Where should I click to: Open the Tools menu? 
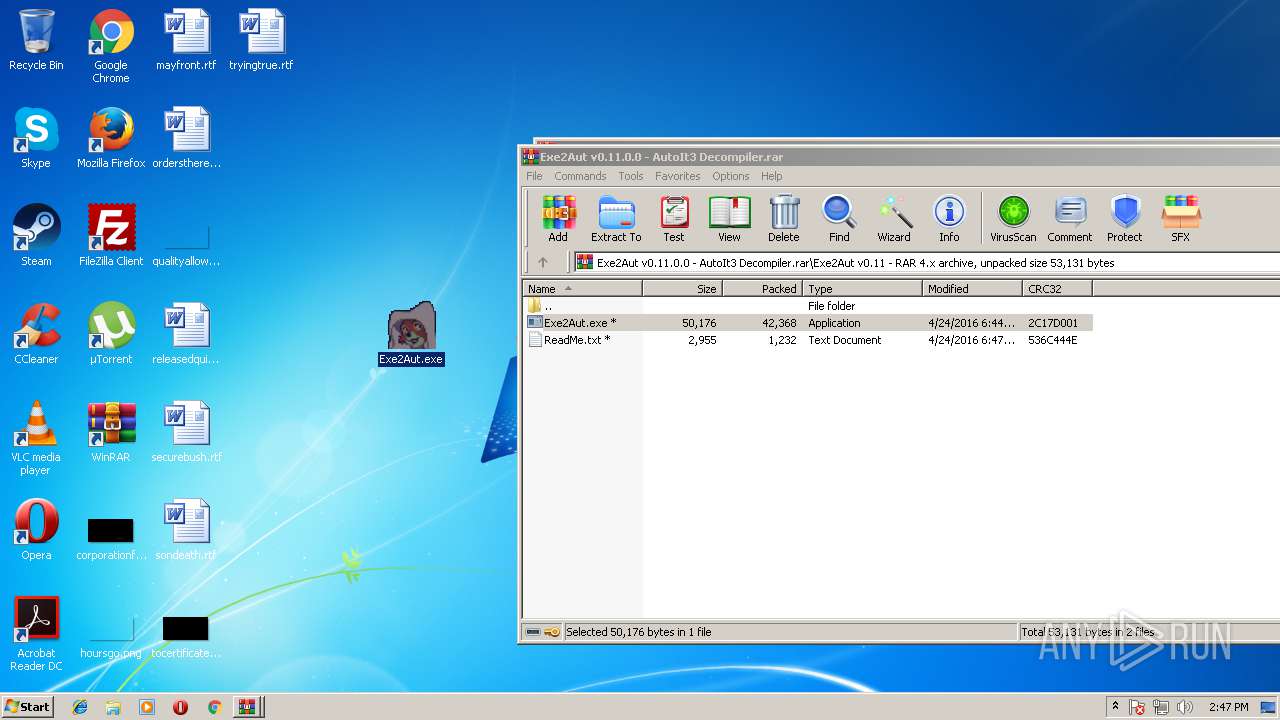coord(631,176)
